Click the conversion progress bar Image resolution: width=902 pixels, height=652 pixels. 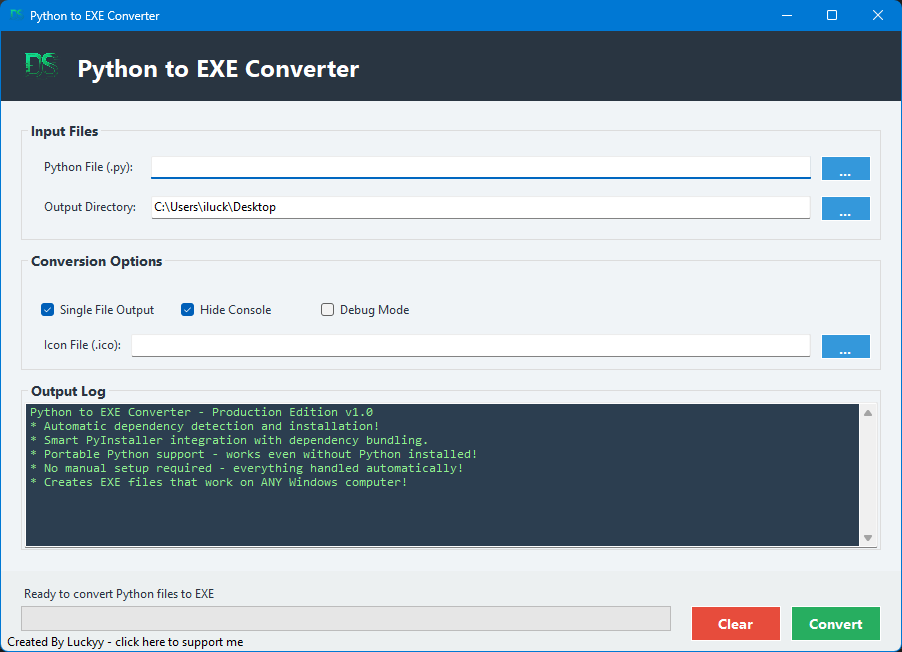(x=346, y=619)
